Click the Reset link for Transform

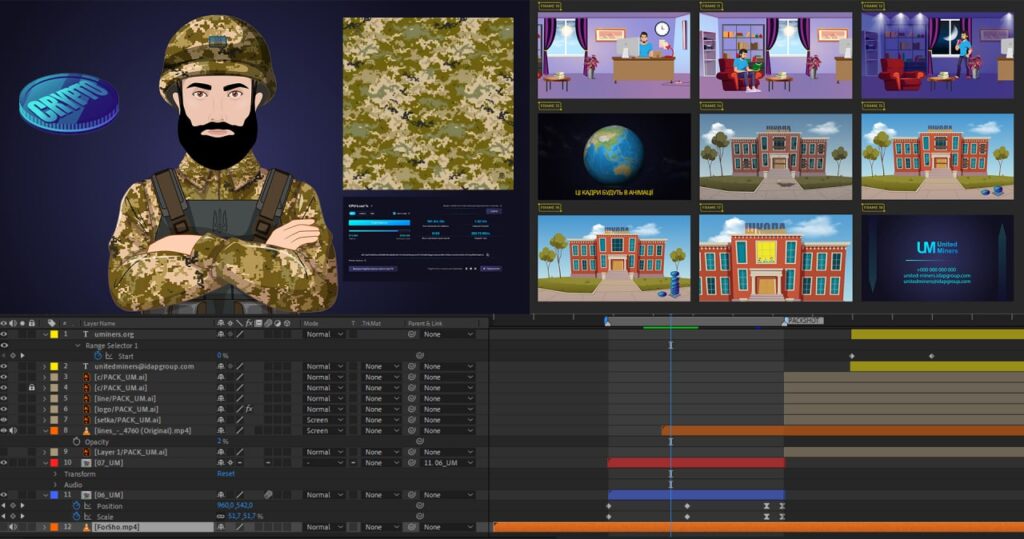(226, 474)
